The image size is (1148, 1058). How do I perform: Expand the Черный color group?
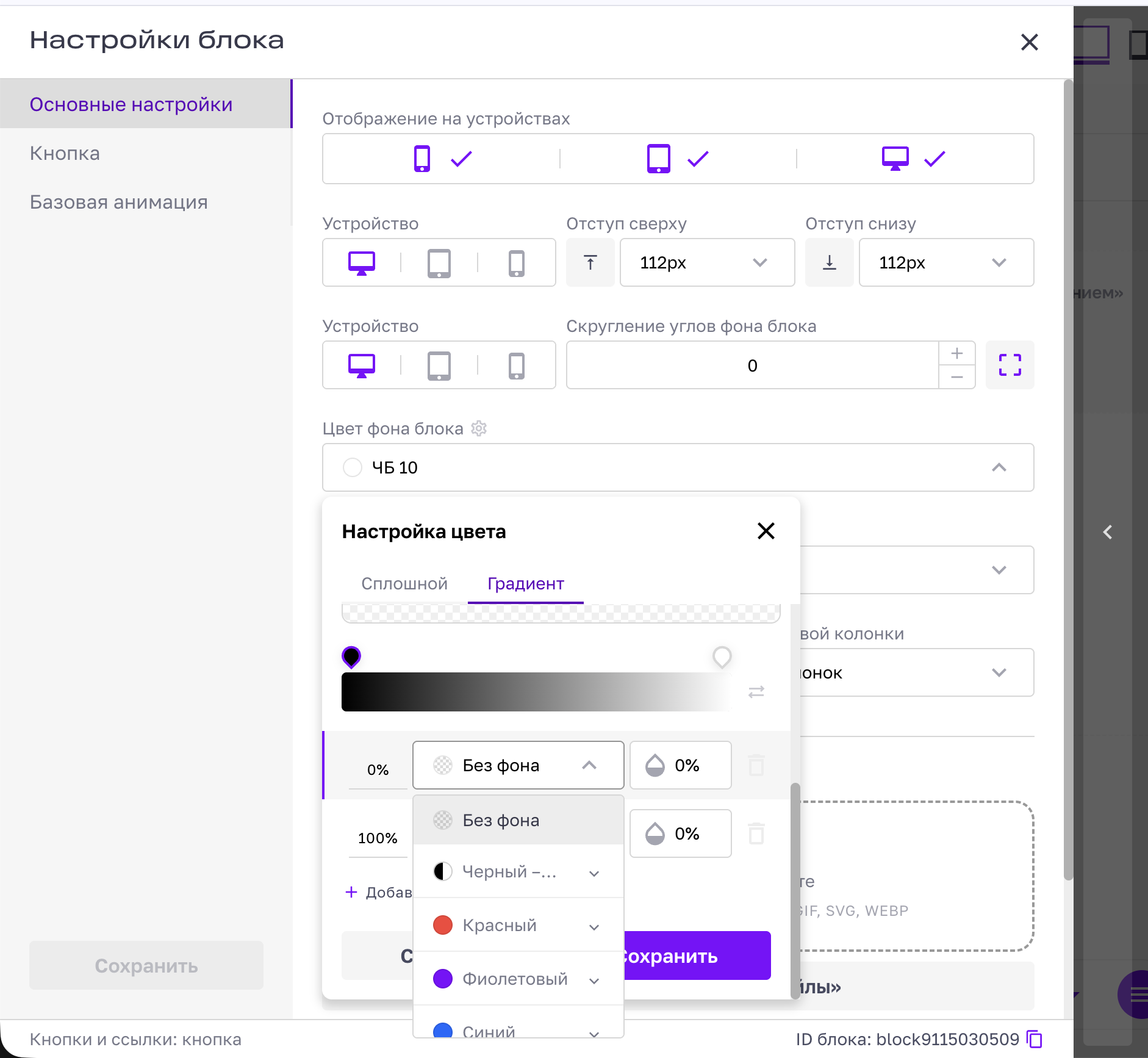[594, 873]
